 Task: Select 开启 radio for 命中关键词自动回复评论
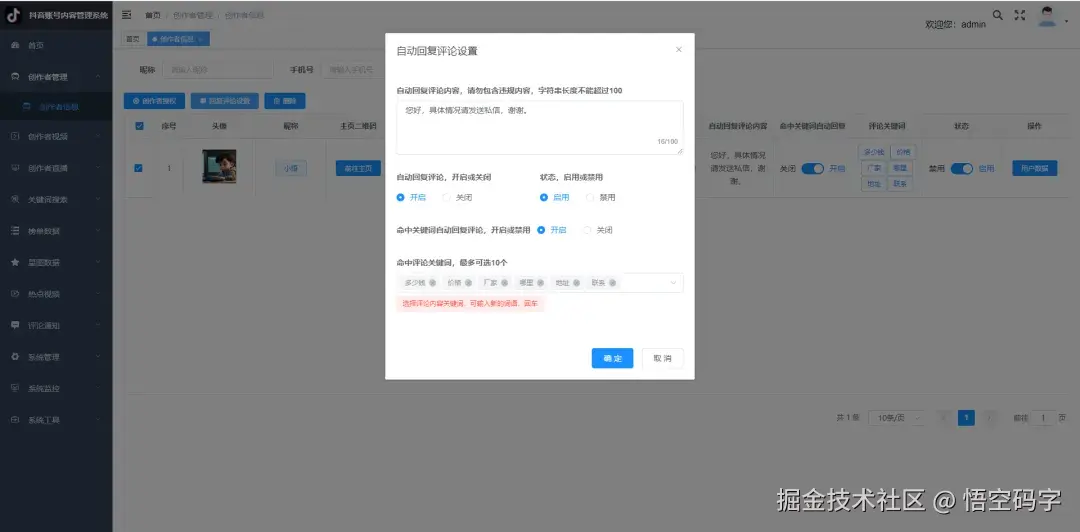click(541, 230)
